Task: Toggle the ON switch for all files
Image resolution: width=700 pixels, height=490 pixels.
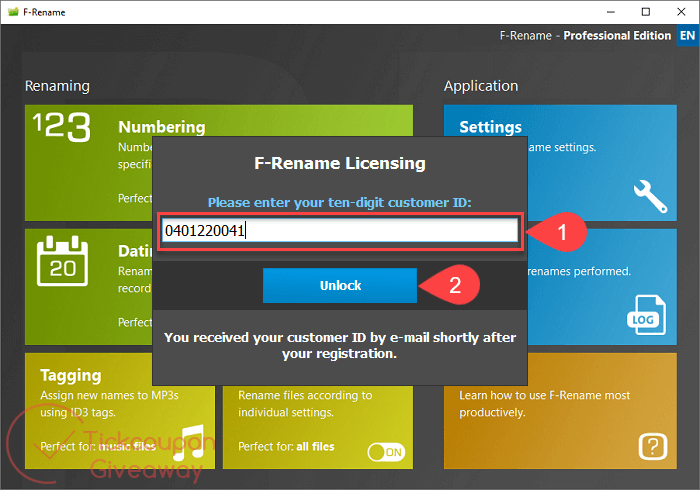Action: [386, 452]
